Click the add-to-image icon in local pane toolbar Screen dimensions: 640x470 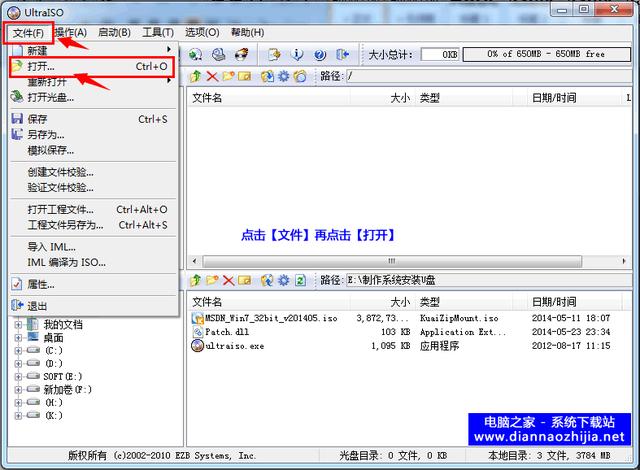click(x=267, y=280)
